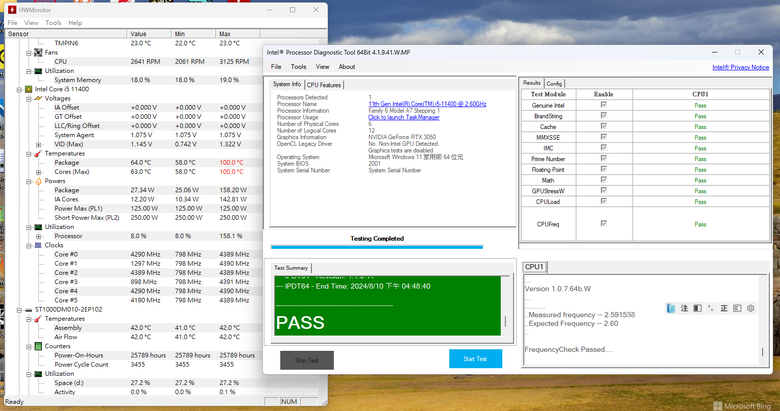Click the IME pad icon next to 正

(737, 308)
